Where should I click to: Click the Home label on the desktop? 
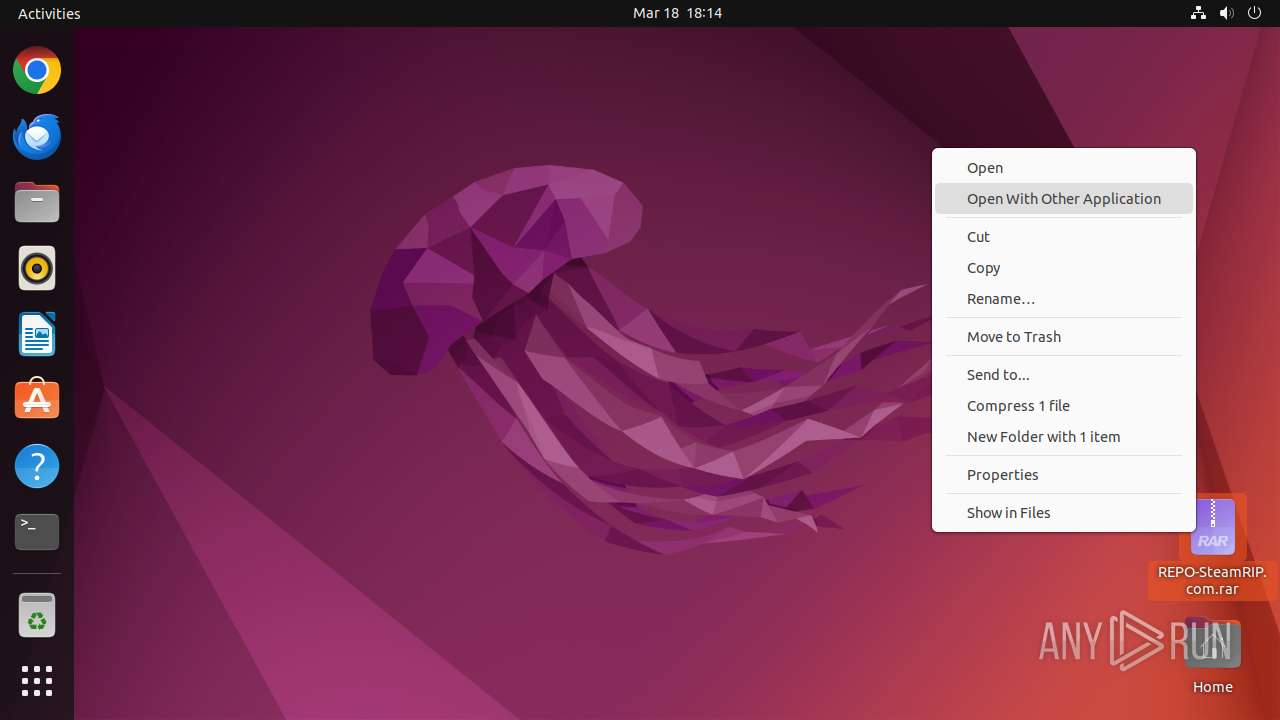[x=1212, y=687]
